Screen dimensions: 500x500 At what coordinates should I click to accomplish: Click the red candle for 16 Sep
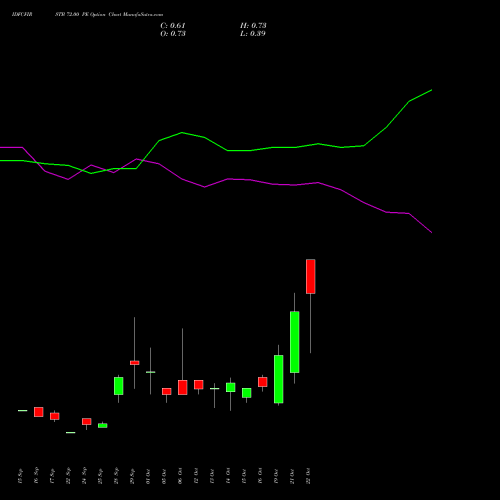[x=39, y=412]
